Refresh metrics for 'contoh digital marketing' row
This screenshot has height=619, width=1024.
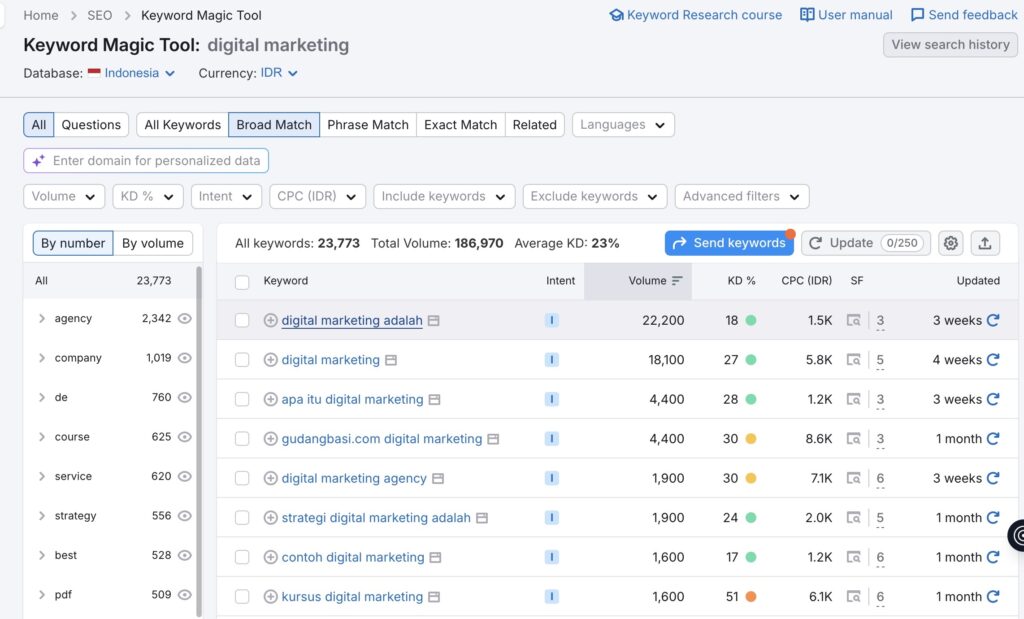point(993,558)
